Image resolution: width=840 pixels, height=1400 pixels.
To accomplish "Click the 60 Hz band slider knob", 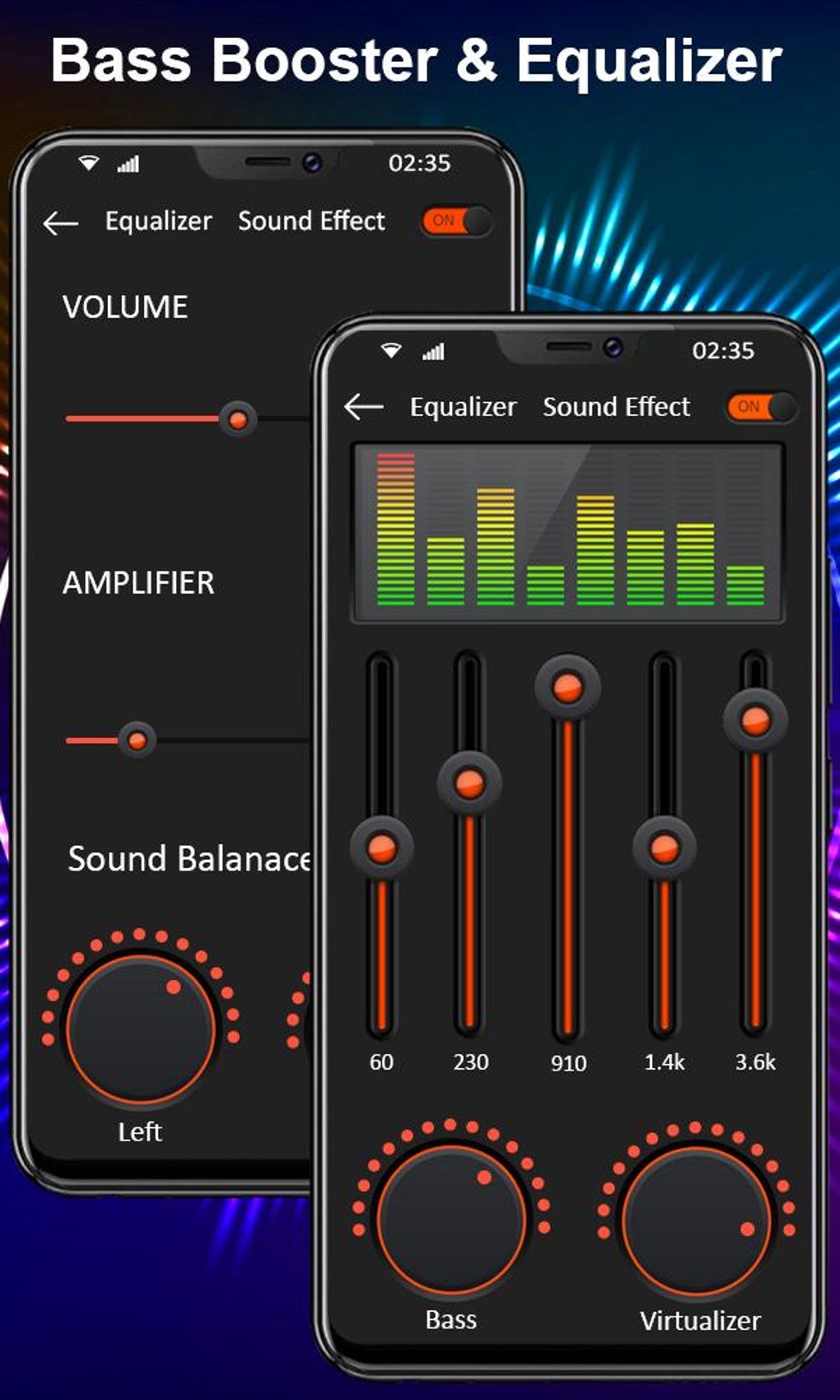I will (x=381, y=847).
